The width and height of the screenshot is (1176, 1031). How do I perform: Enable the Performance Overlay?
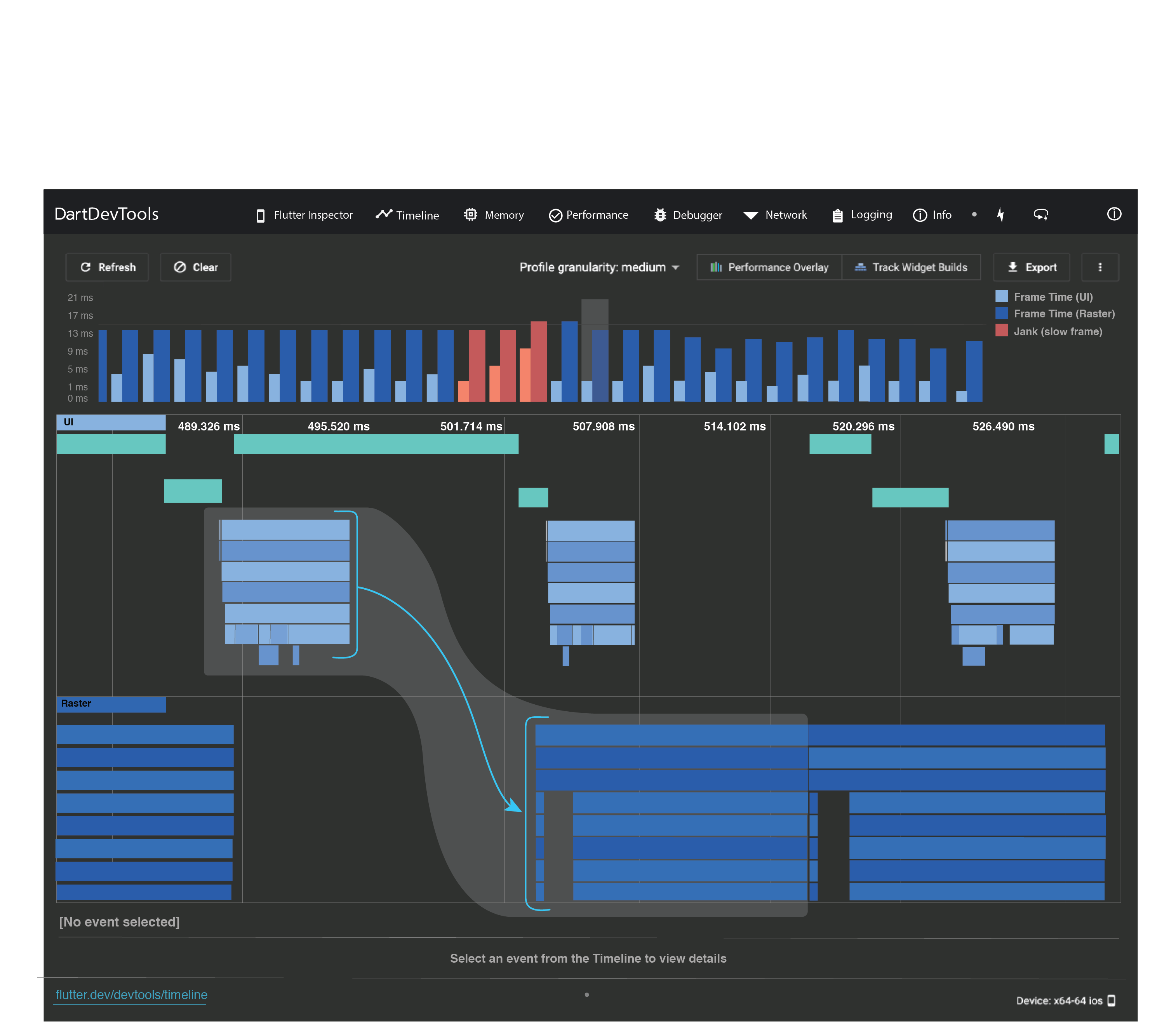769,267
